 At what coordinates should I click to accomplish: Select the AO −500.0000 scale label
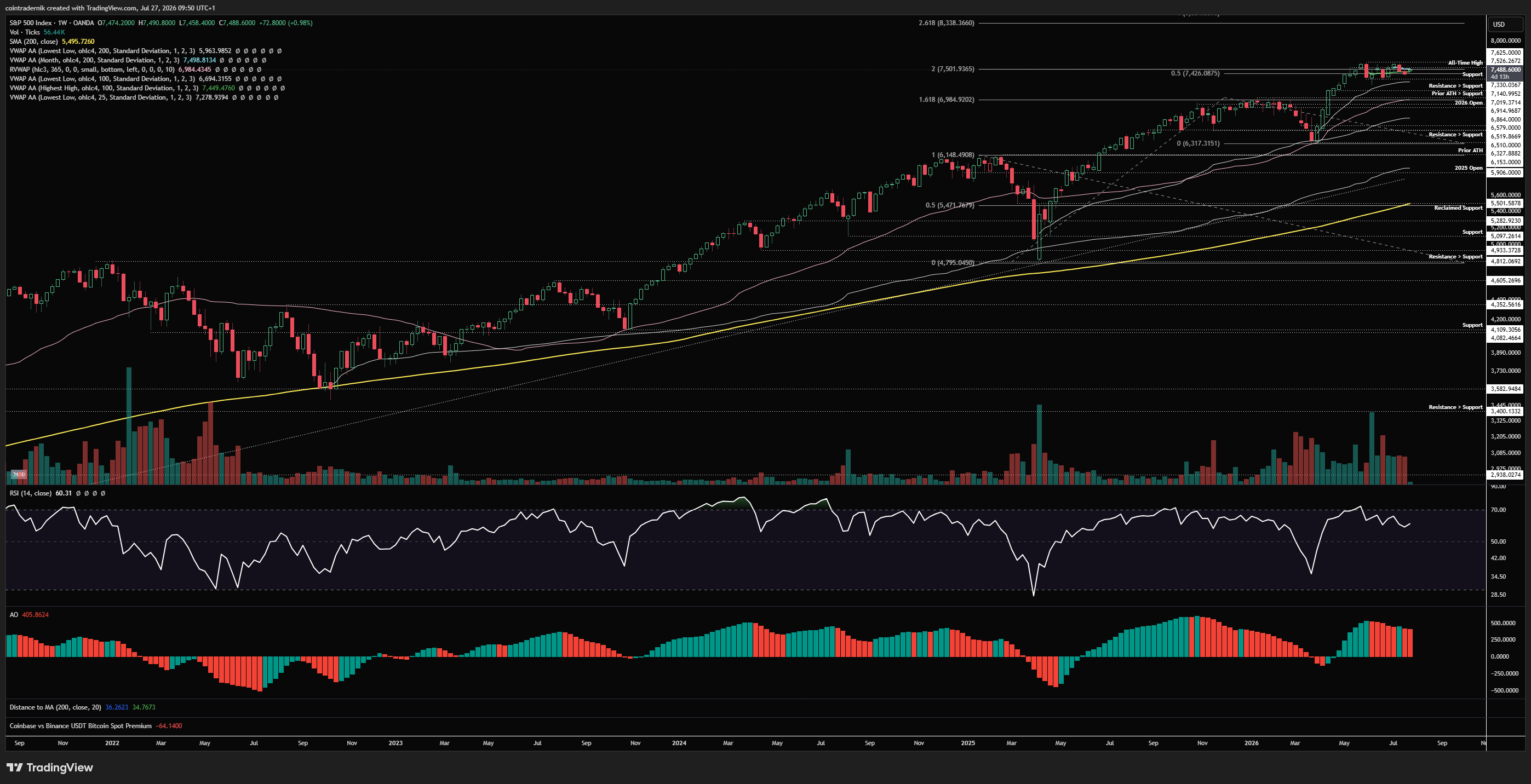coord(1504,691)
